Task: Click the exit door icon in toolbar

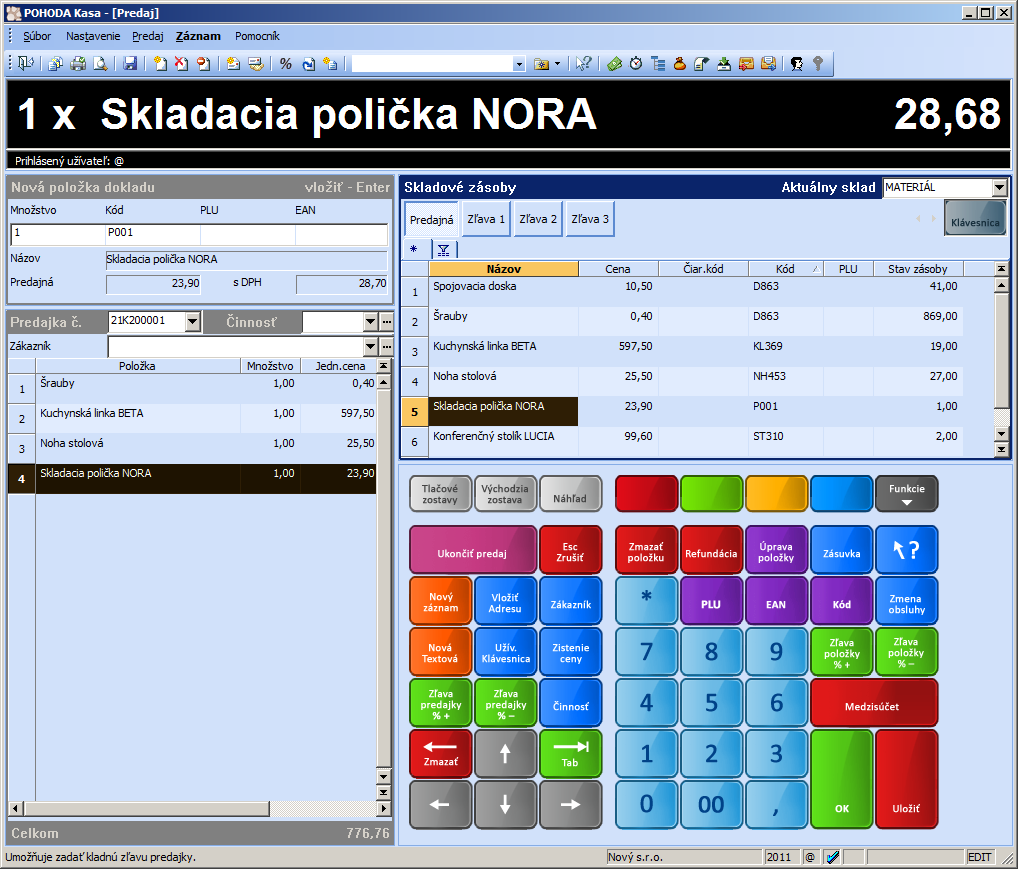Action: [26, 63]
